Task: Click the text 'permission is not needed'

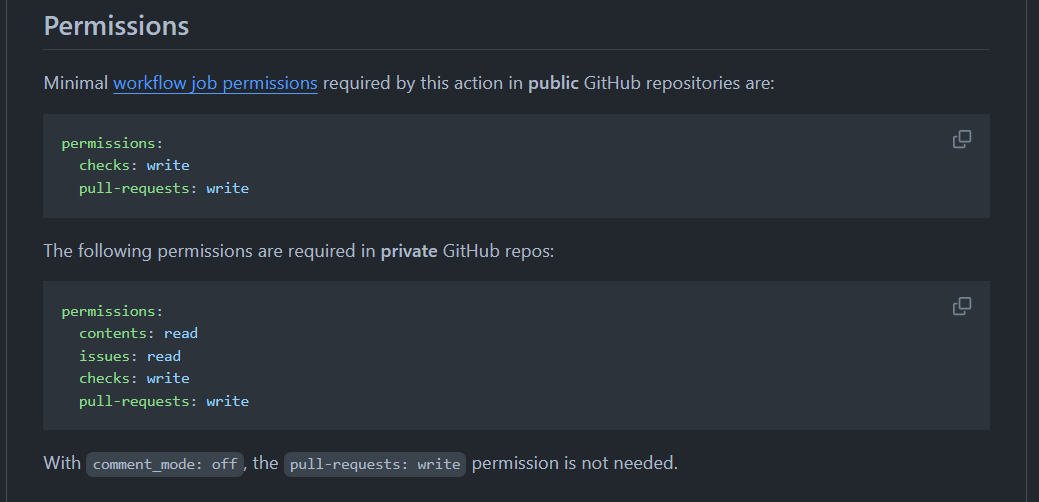Action: tap(574, 463)
